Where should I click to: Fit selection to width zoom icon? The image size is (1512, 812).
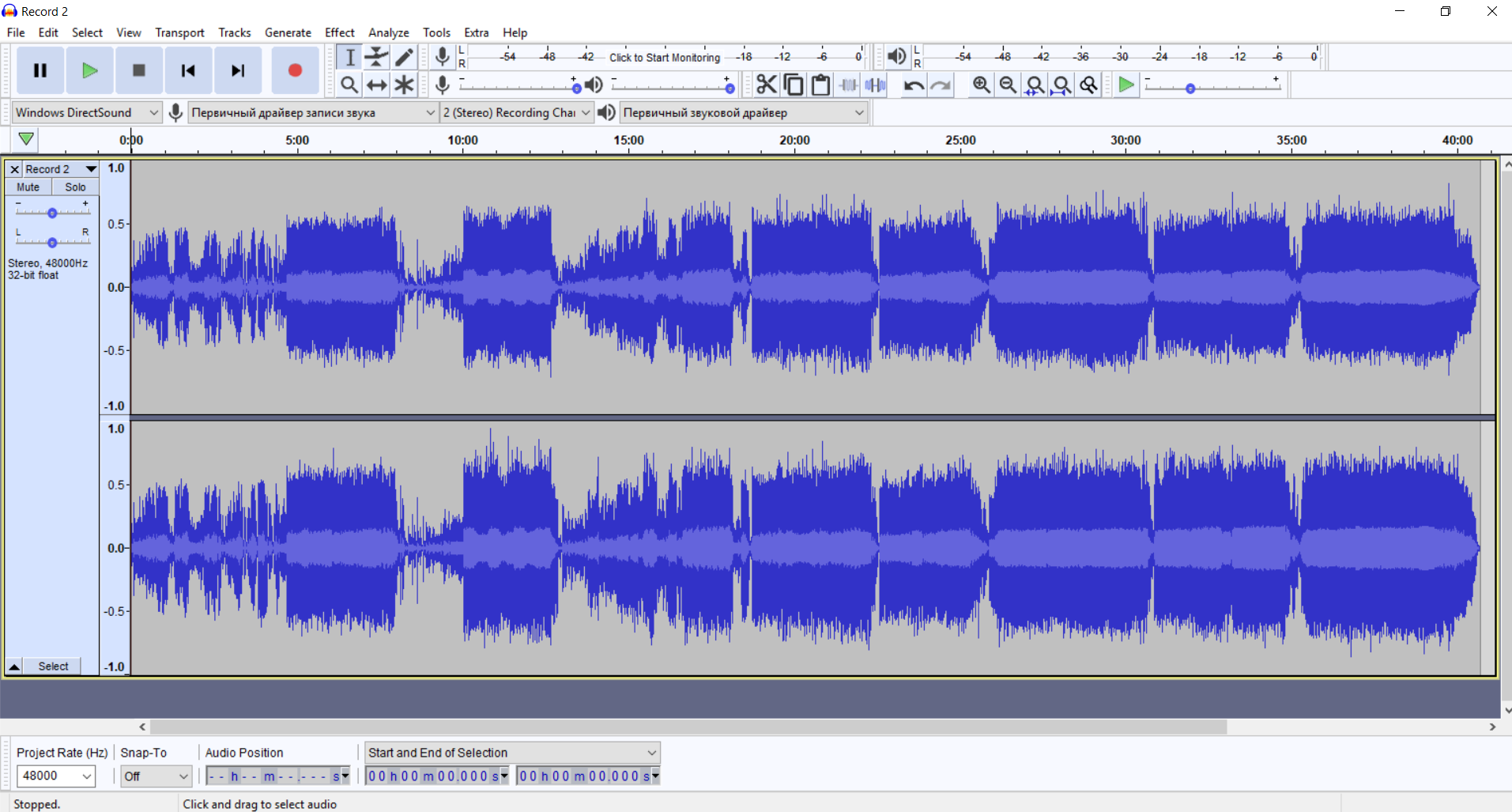(1035, 85)
